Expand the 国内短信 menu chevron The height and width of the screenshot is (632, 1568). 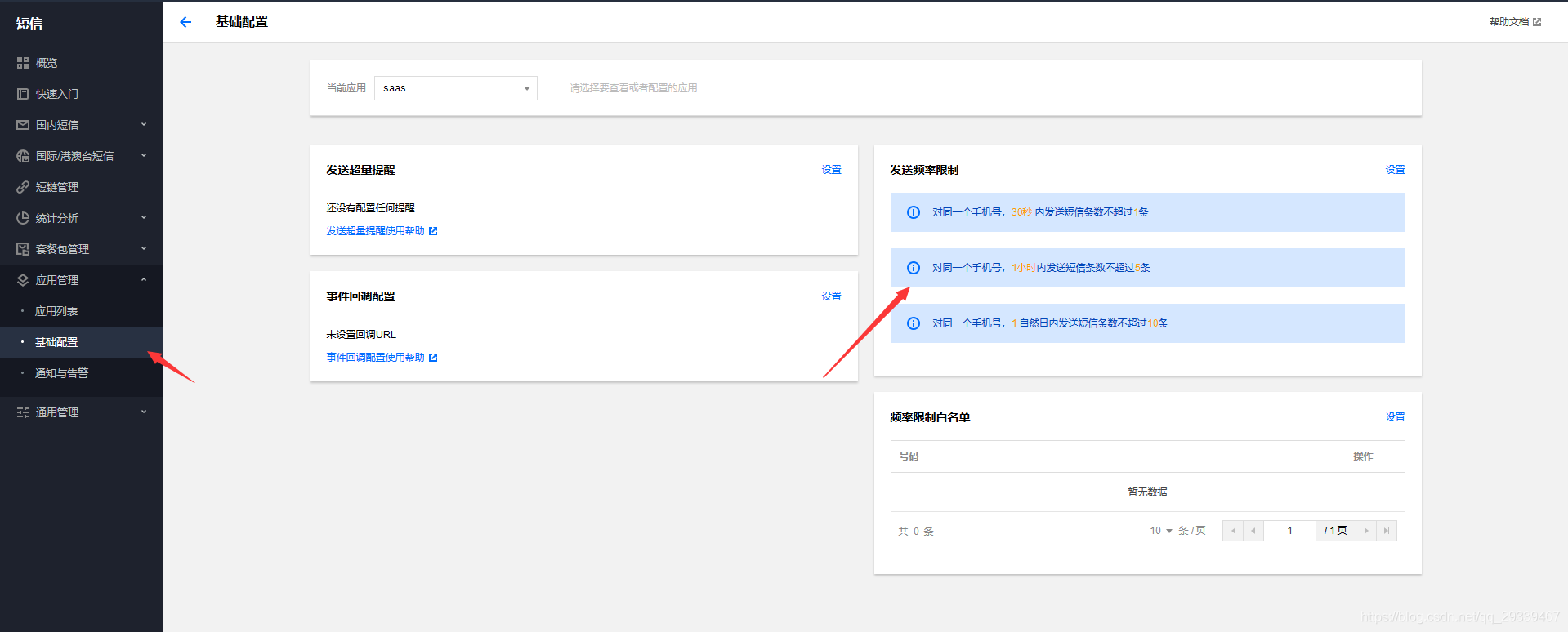coord(144,125)
